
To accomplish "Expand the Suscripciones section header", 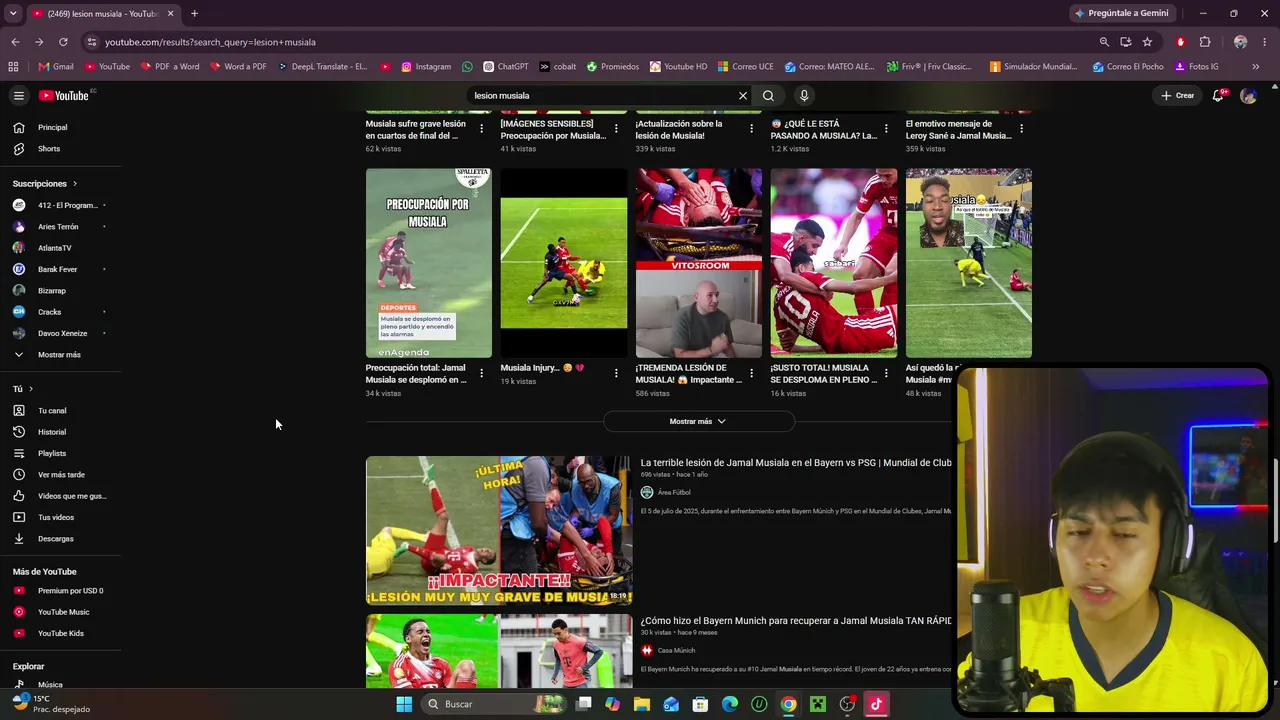I will pyautogui.click(x=45, y=184).
